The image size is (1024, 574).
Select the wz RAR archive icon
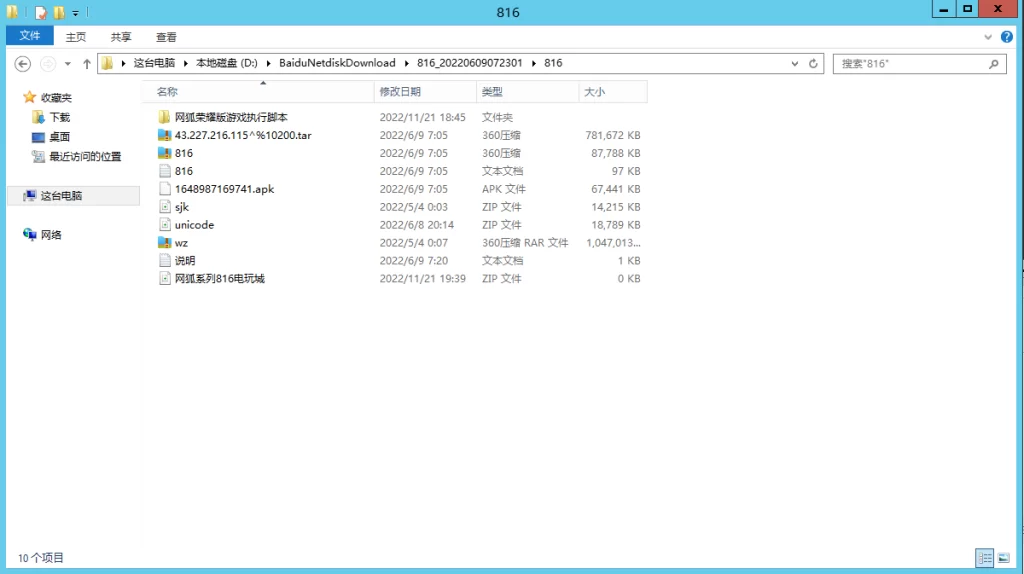point(165,243)
